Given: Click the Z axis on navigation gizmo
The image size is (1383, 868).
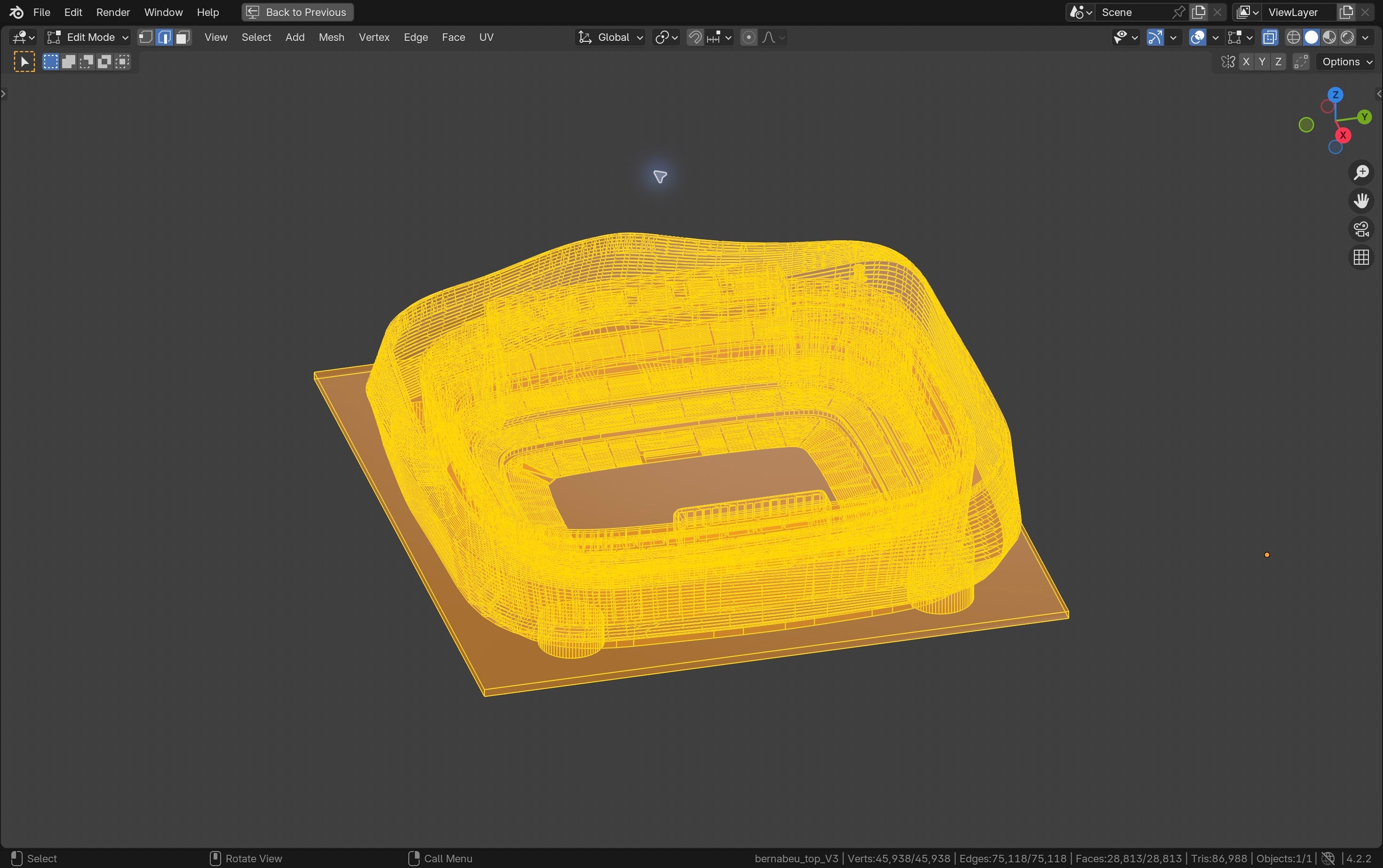Looking at the screenshot, I should coord(1335,95).
